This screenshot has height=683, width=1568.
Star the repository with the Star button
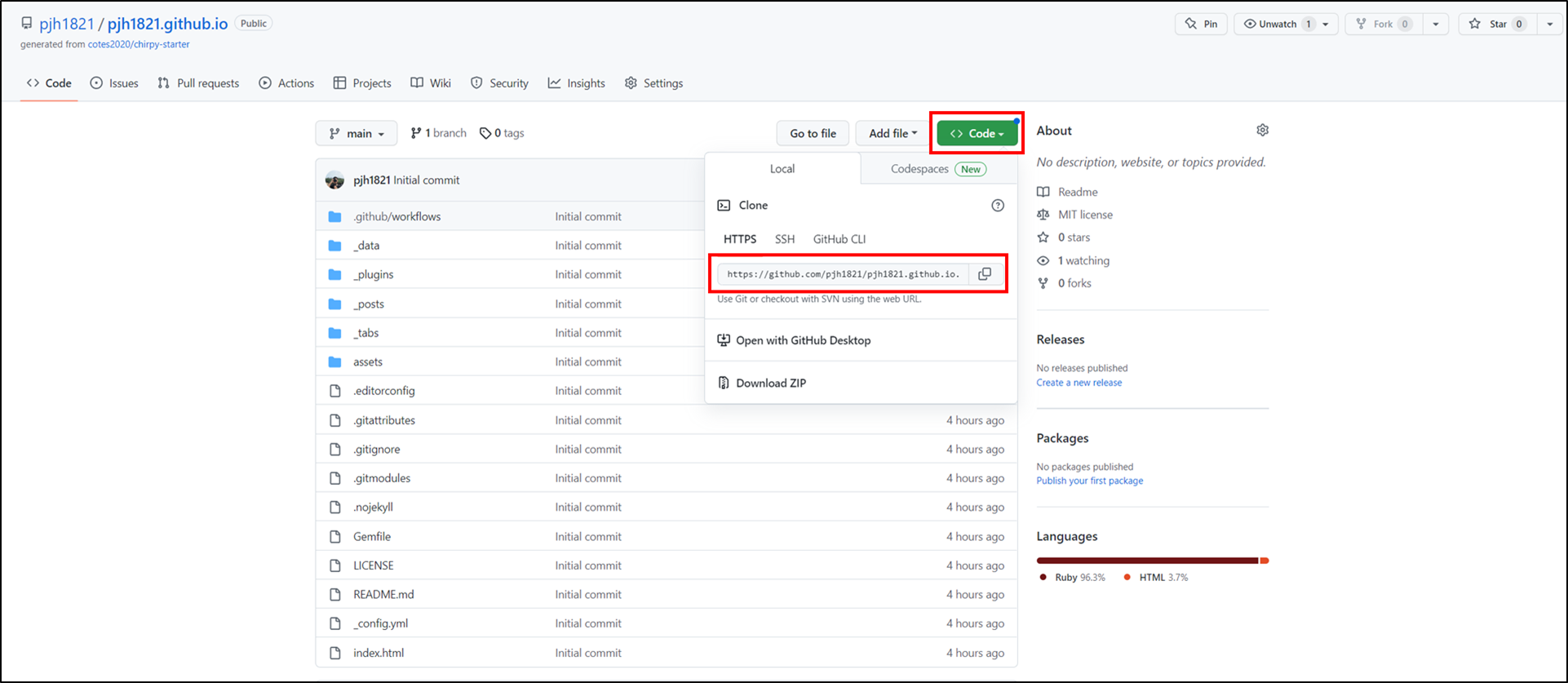tap(1497, 24)
